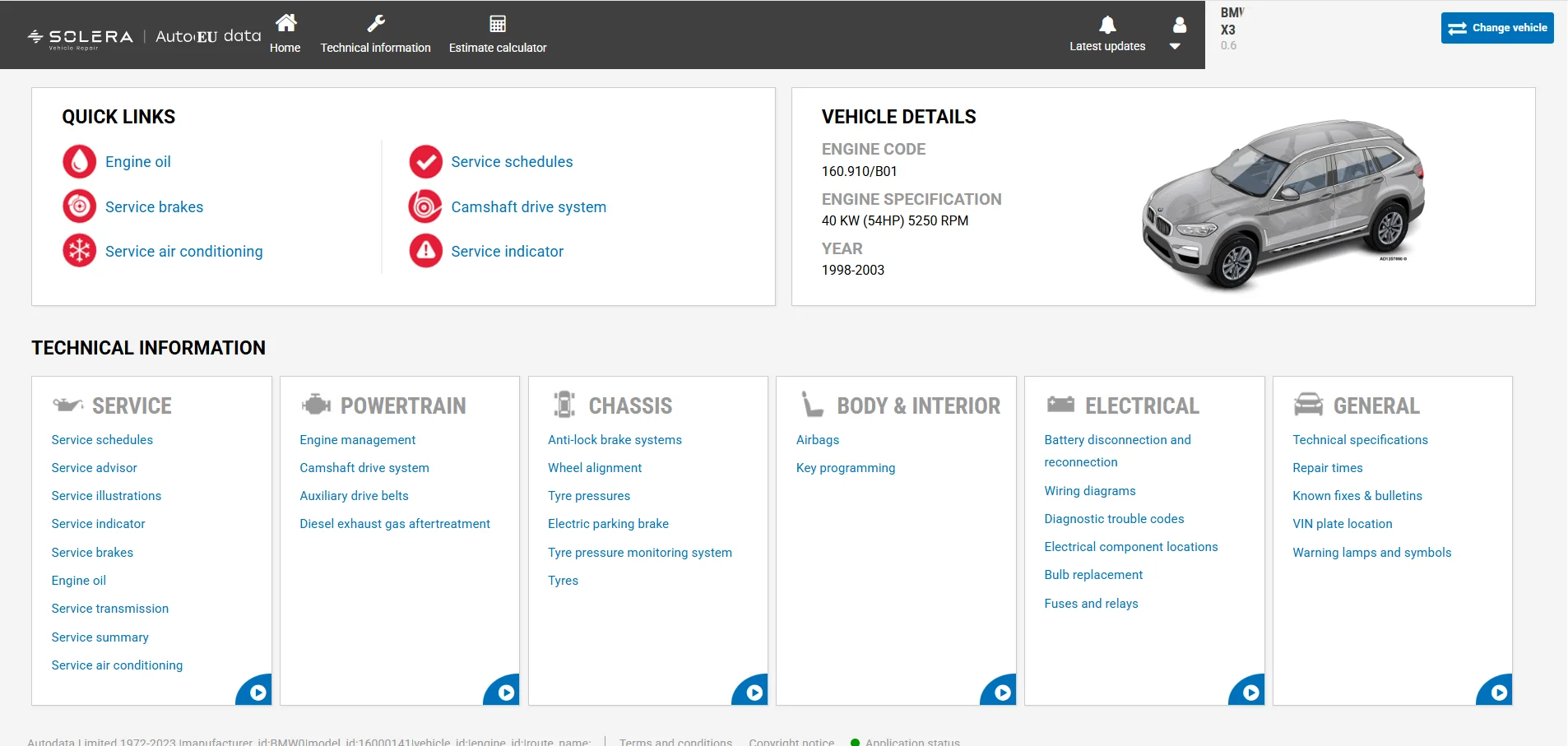Click the Engine oil drop icon
This screenshot has height=746, width=1568.
click(80, 161)
